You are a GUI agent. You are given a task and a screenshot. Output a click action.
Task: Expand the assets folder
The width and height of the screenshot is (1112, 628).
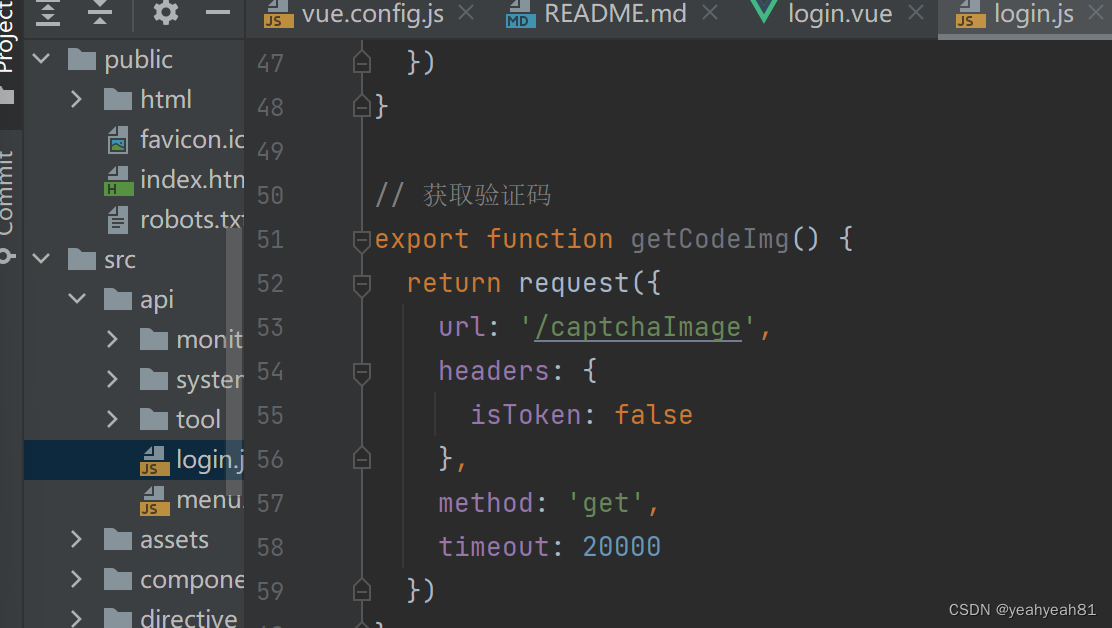77,539
